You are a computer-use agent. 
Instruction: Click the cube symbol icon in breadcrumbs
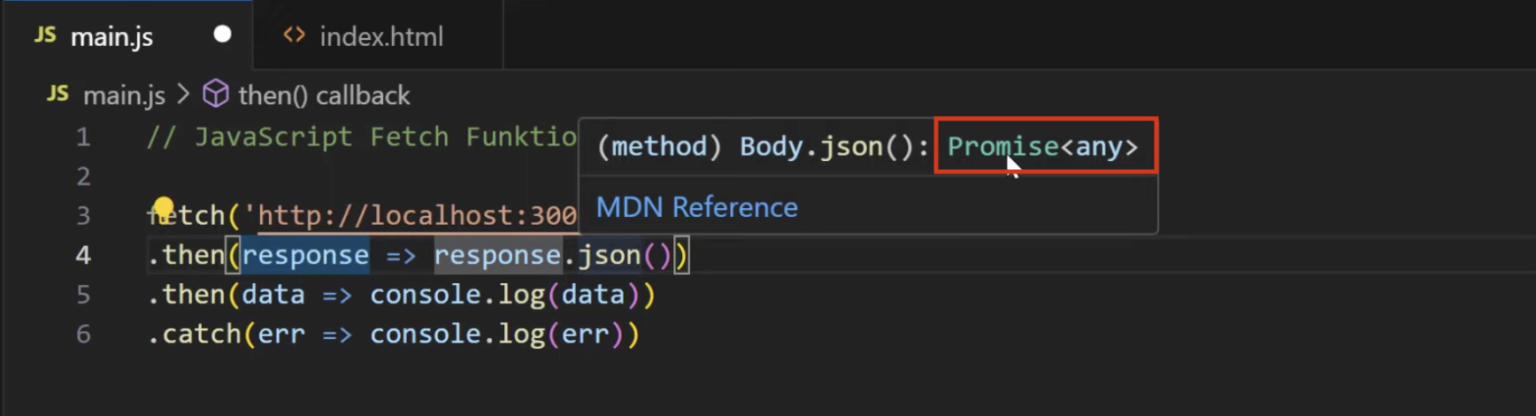coord(215,95)
